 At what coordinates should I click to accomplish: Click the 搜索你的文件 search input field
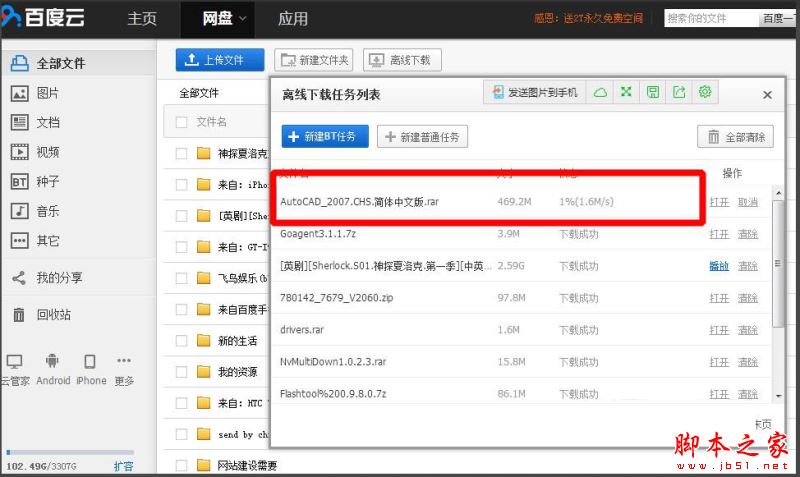pyautogui.click(x=711, y=18)
